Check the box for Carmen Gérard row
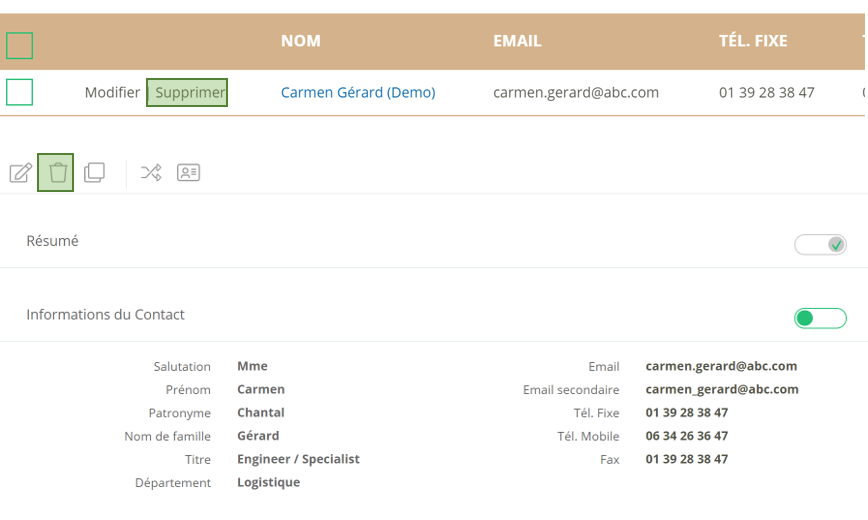Screen dimensions: 868x520 coord(20,92)
